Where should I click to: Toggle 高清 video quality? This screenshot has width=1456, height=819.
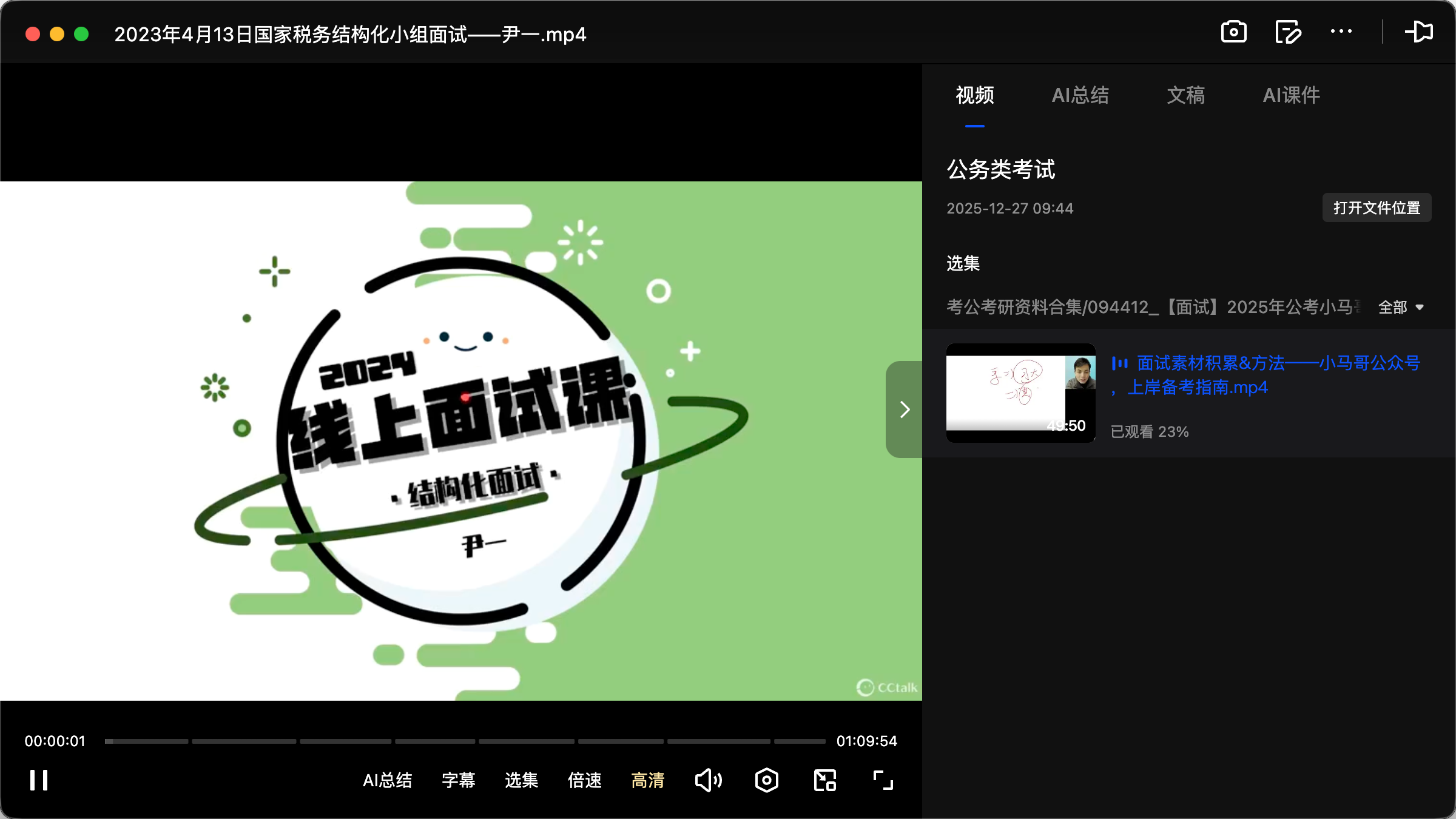coord(647,781)
